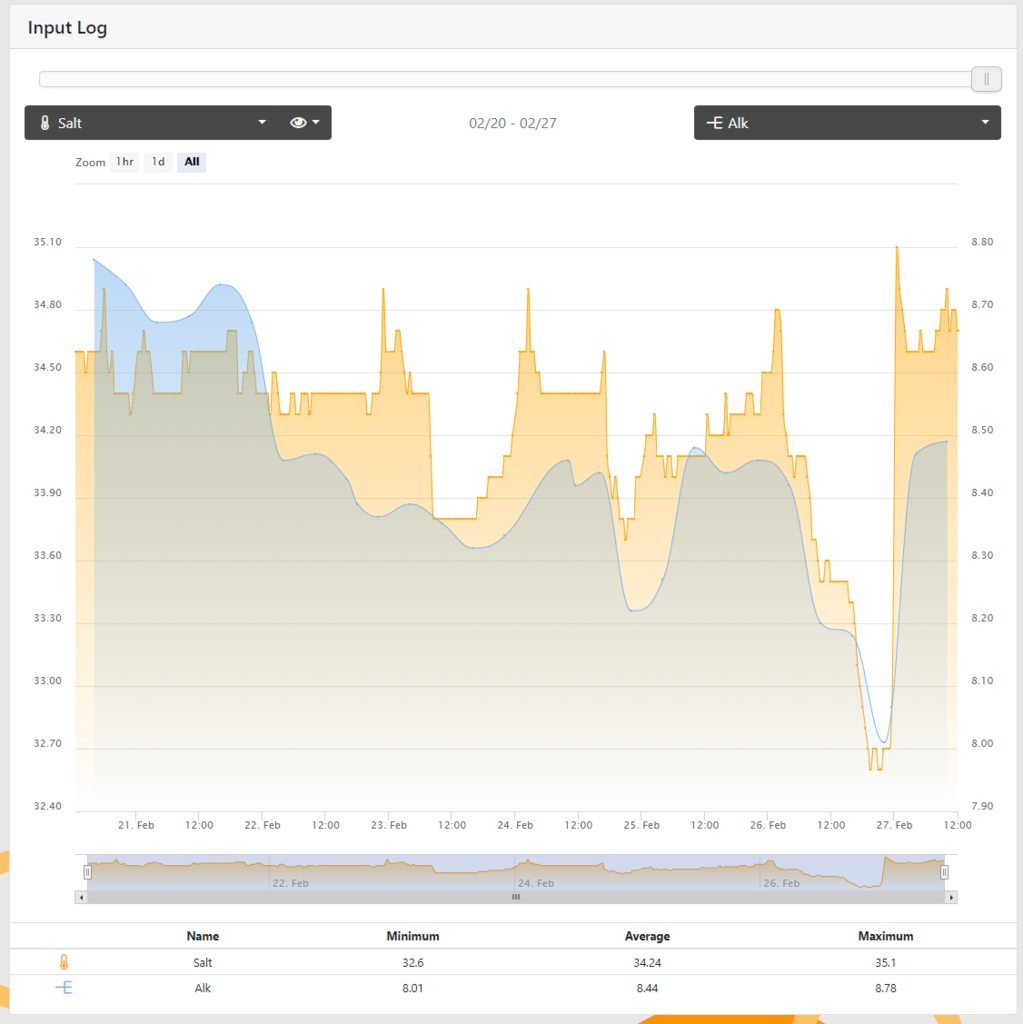This screenshot has height=1024, width=1023.
Task: Expand the eye icon's dropdown caret
Action: pos(316,122)
